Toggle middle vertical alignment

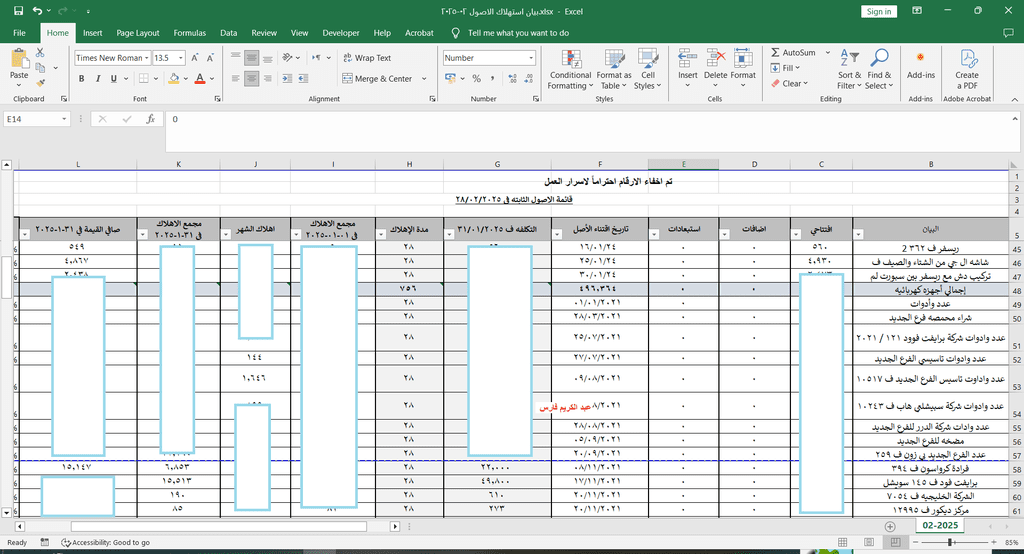pyautogui.click(x=251, y=57)
